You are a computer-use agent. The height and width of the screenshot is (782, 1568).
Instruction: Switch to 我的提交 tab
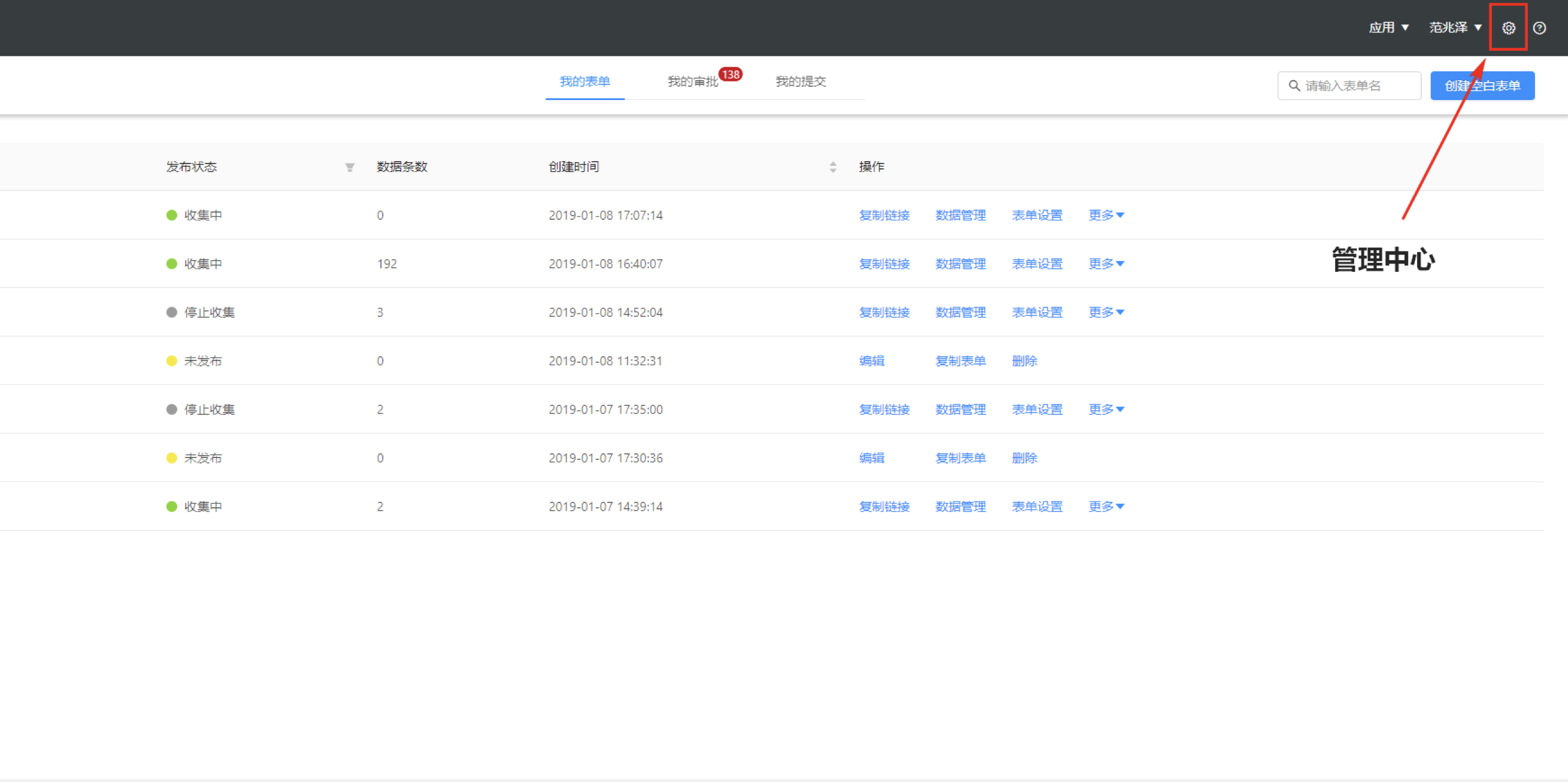(800, 81)
